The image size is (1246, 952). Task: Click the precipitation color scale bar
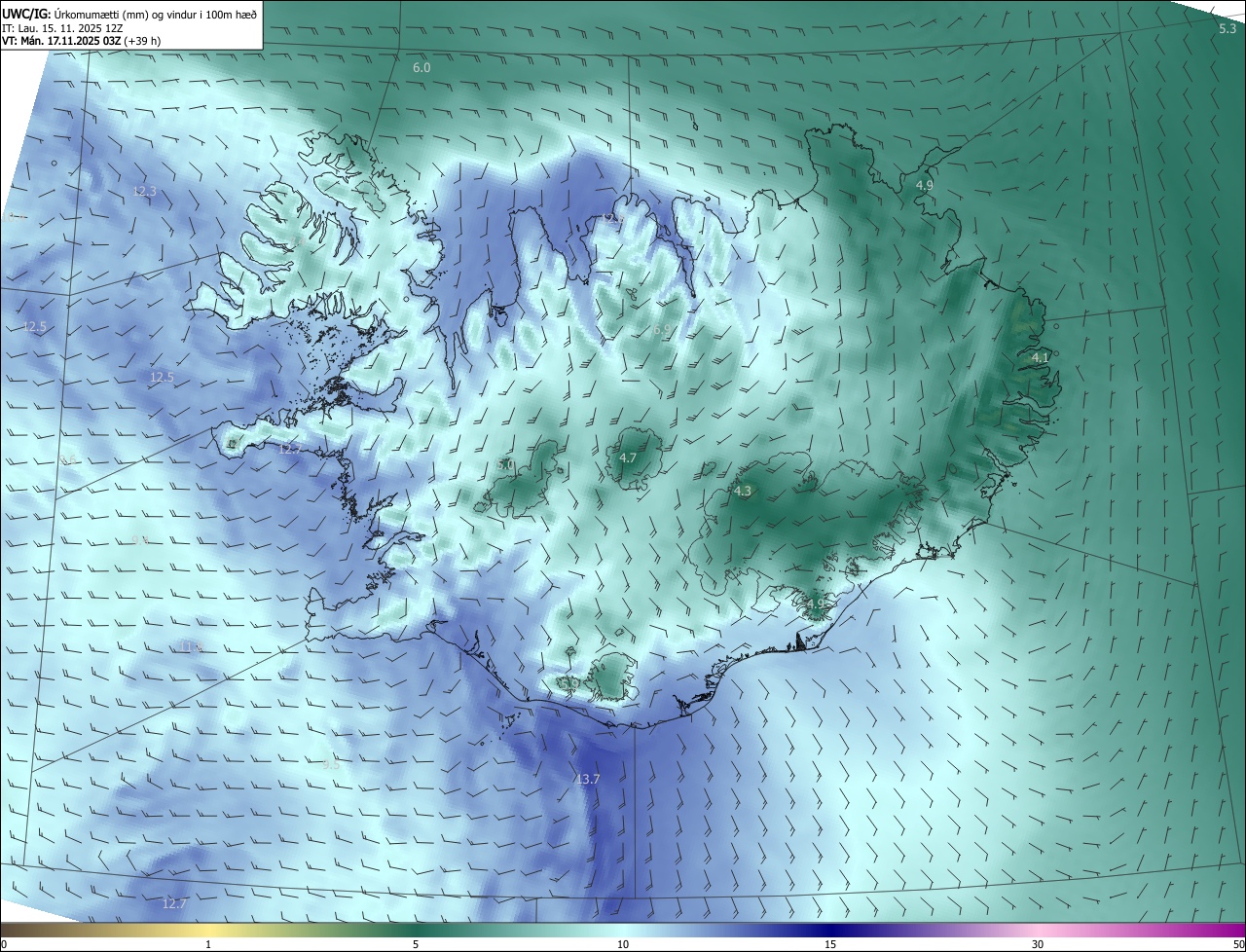(x=623, y=930)
